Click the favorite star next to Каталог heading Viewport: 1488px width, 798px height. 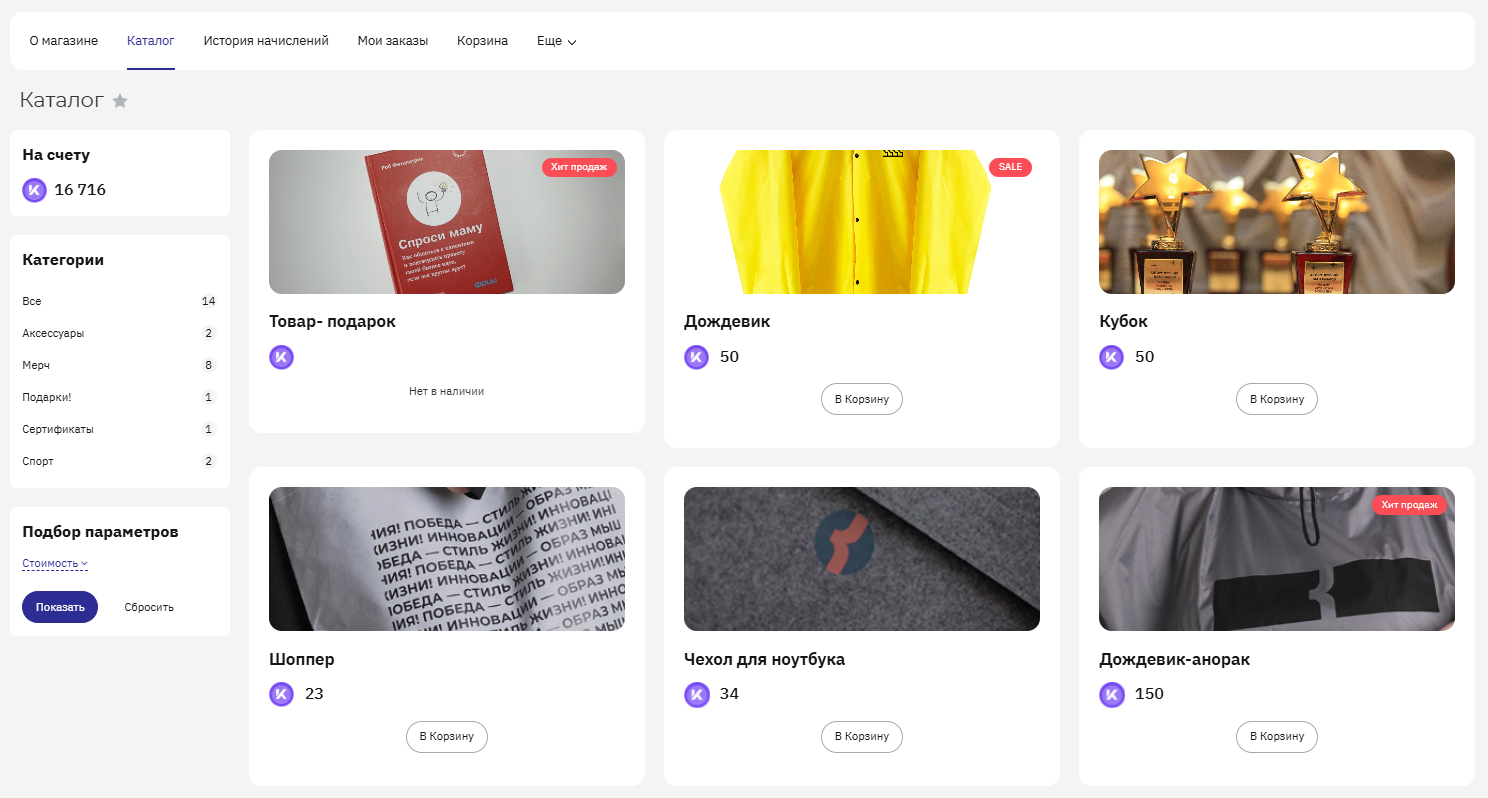tap(120, 101)
